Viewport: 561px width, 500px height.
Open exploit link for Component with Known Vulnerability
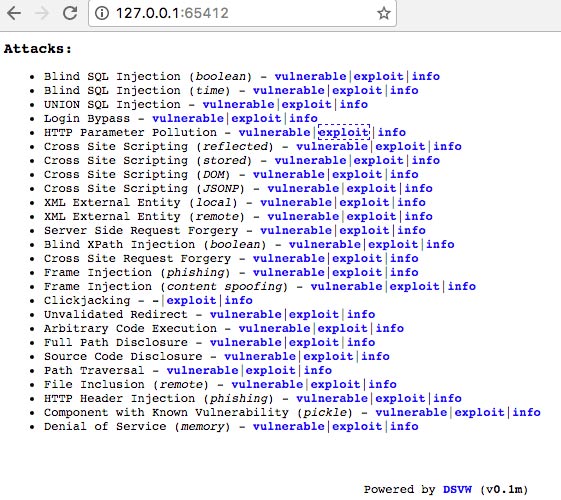pyautogui.click(x=479, y=412)
